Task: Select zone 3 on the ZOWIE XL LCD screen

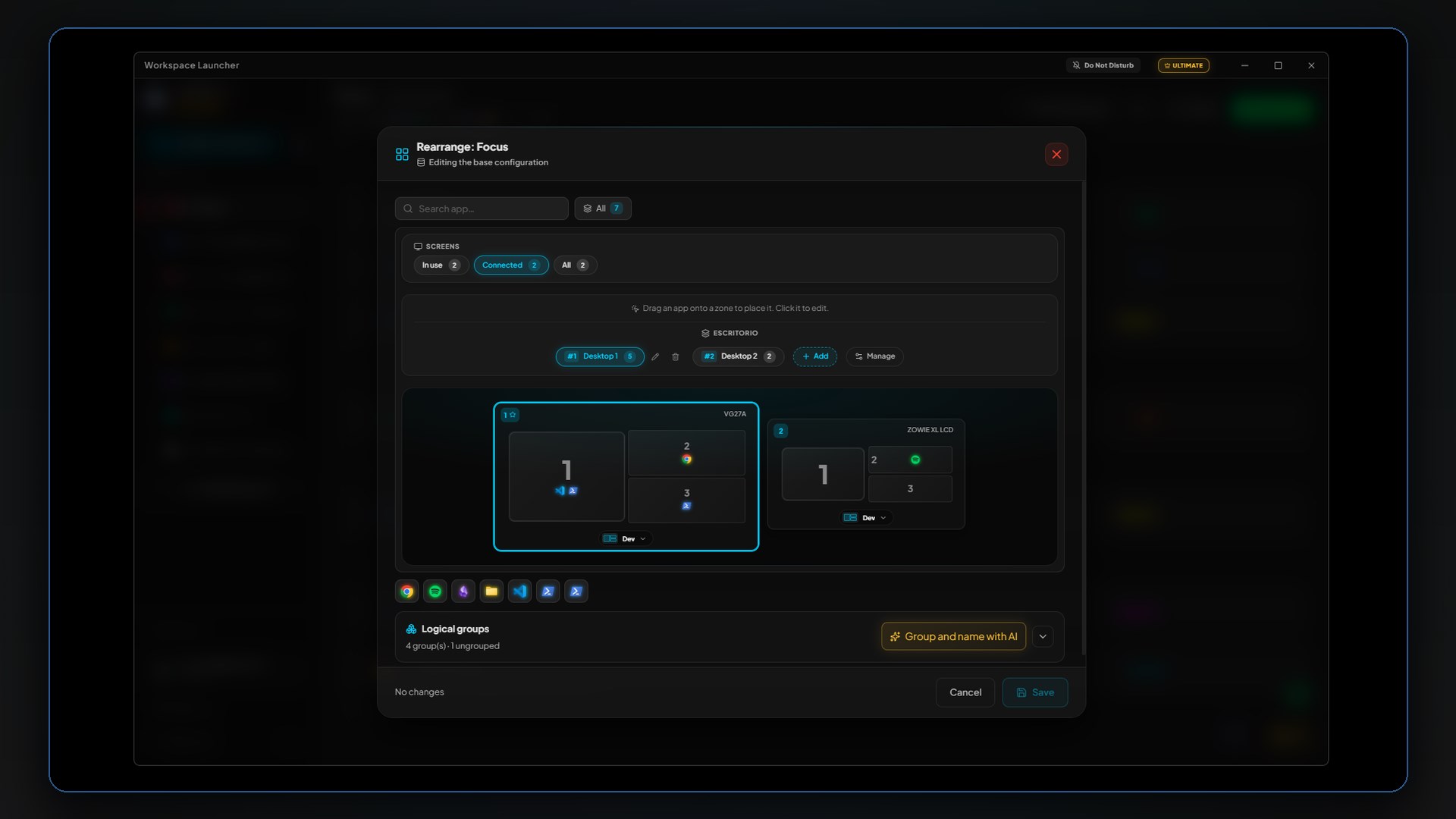Action: (x=910, y=489)
